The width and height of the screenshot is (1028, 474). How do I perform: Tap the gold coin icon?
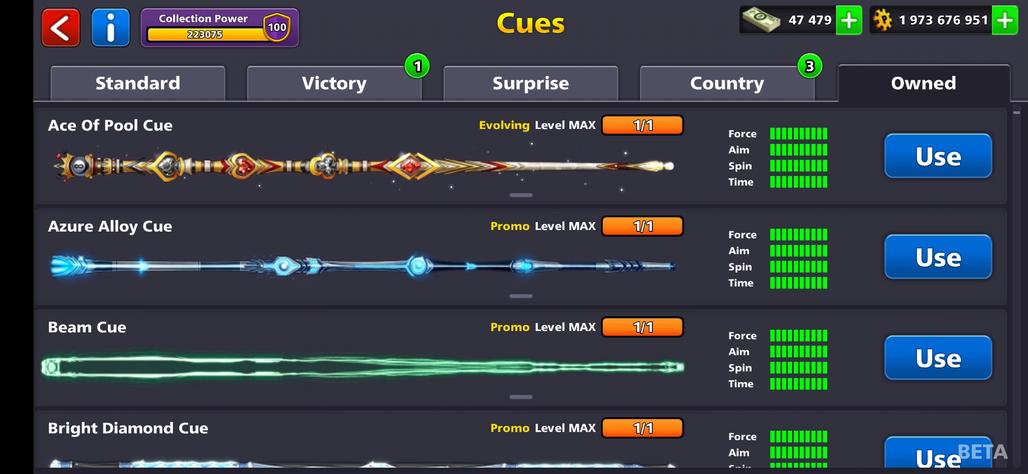(x=883, y=20)
